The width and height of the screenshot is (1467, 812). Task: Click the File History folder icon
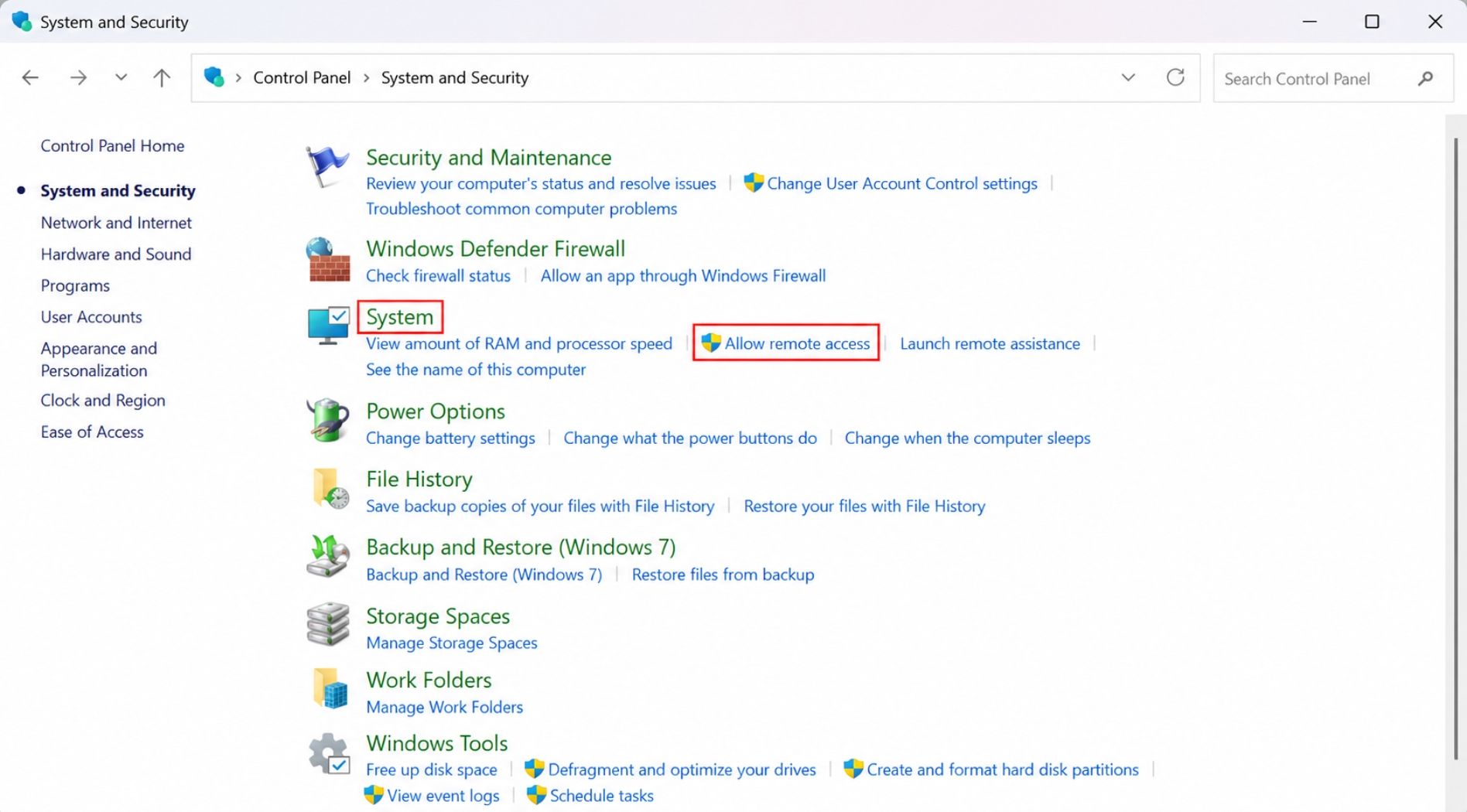(x=330, y=488)
